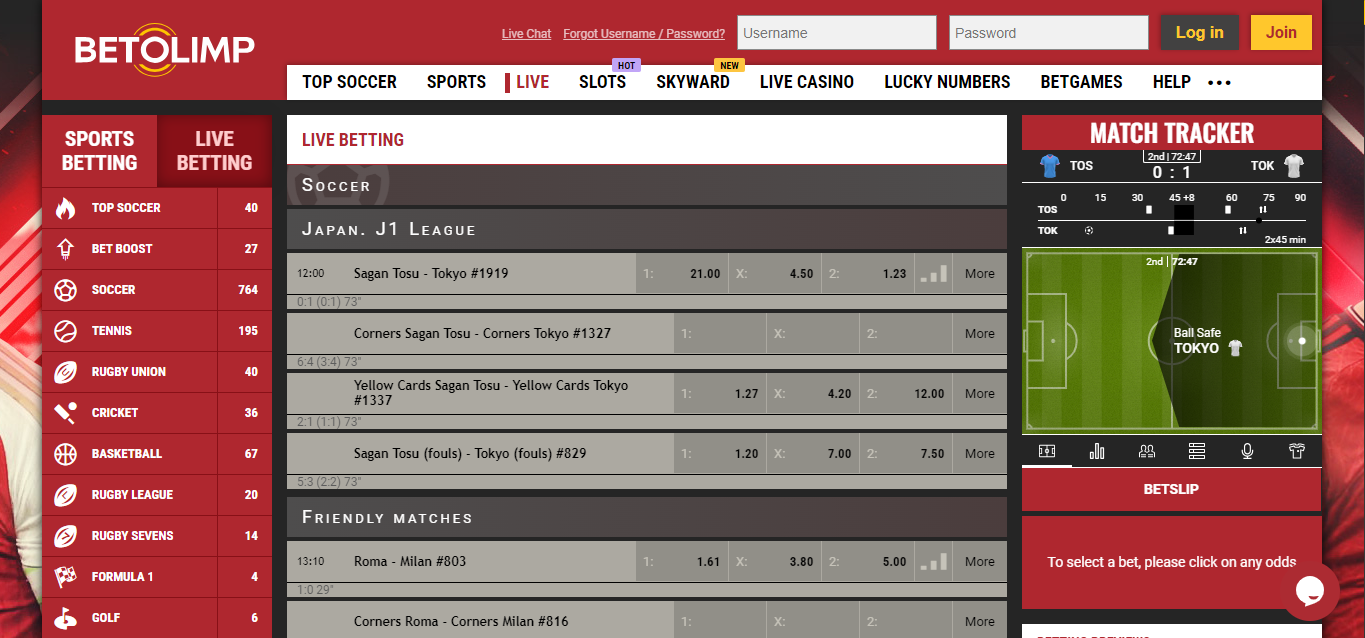
Task: Click the microphone commentary icon
Action: [x=1247, y=452]
